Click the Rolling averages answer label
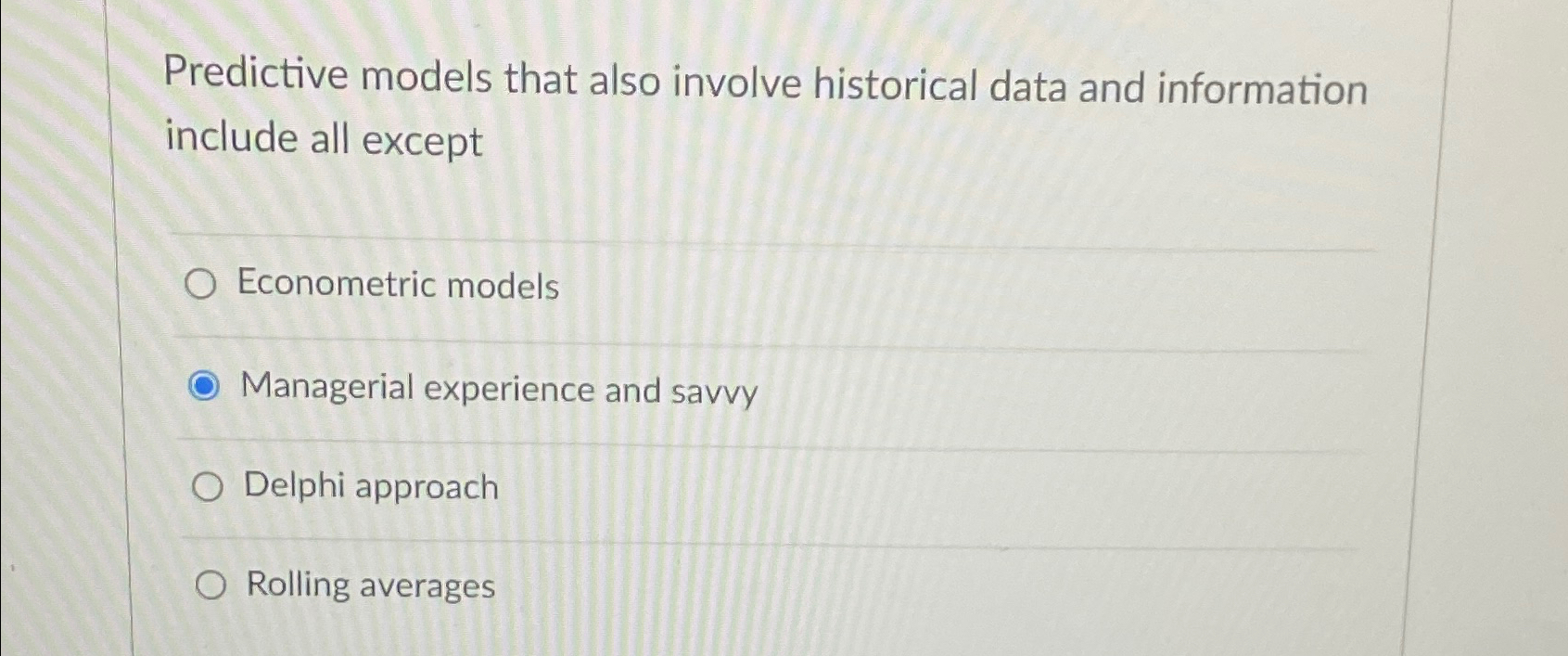Image resolution: width=1568 pixels, height=656 pixels. (x=367, y=585)
